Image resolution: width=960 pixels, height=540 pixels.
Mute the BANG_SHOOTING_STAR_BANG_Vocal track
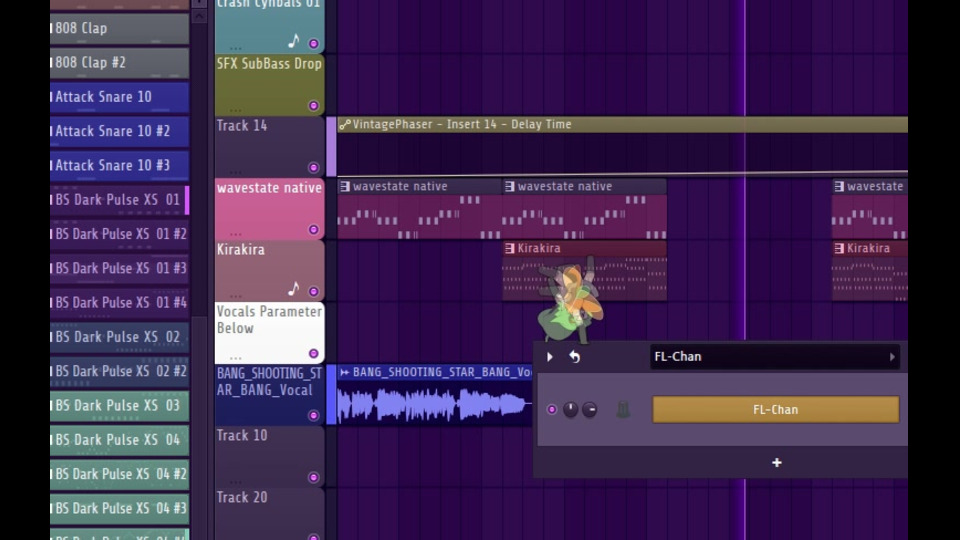pyautogui.click(x=313, y=415)
